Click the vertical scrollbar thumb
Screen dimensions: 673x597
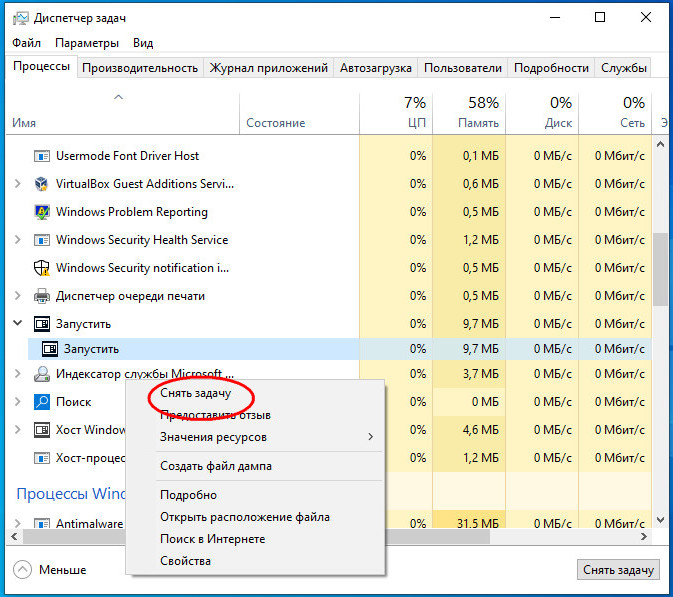point(661,269)
